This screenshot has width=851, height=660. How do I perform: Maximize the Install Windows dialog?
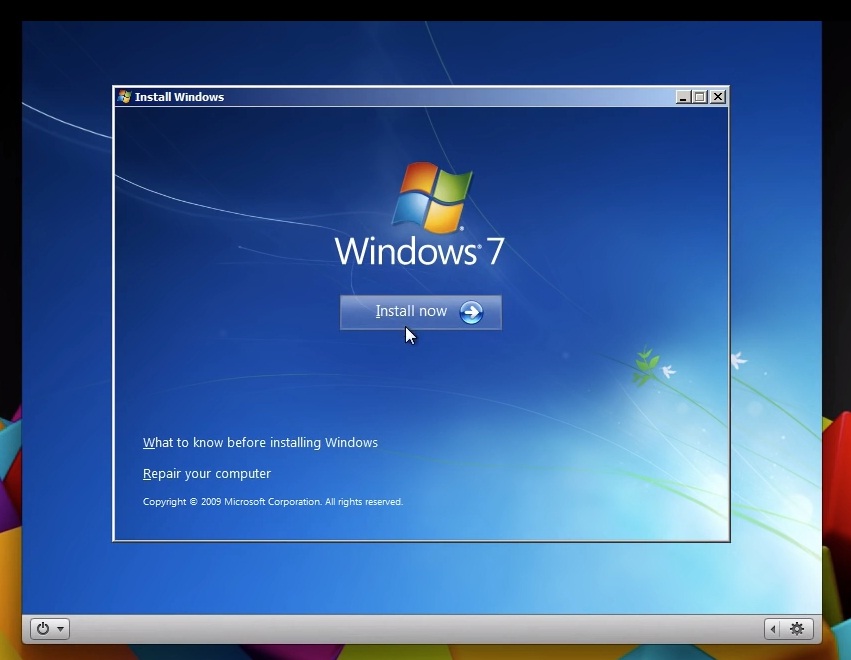pyautogui.click(x=700, y=97)
